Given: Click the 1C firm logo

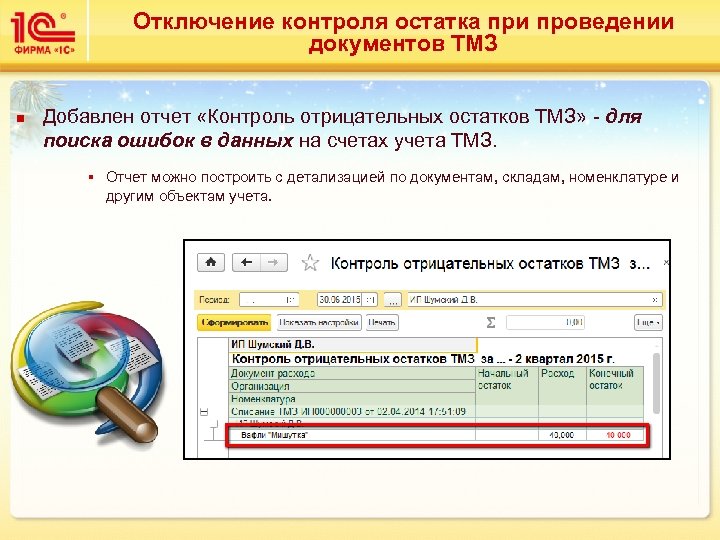Looking at the screenshot, I should [x=44, y=32].
